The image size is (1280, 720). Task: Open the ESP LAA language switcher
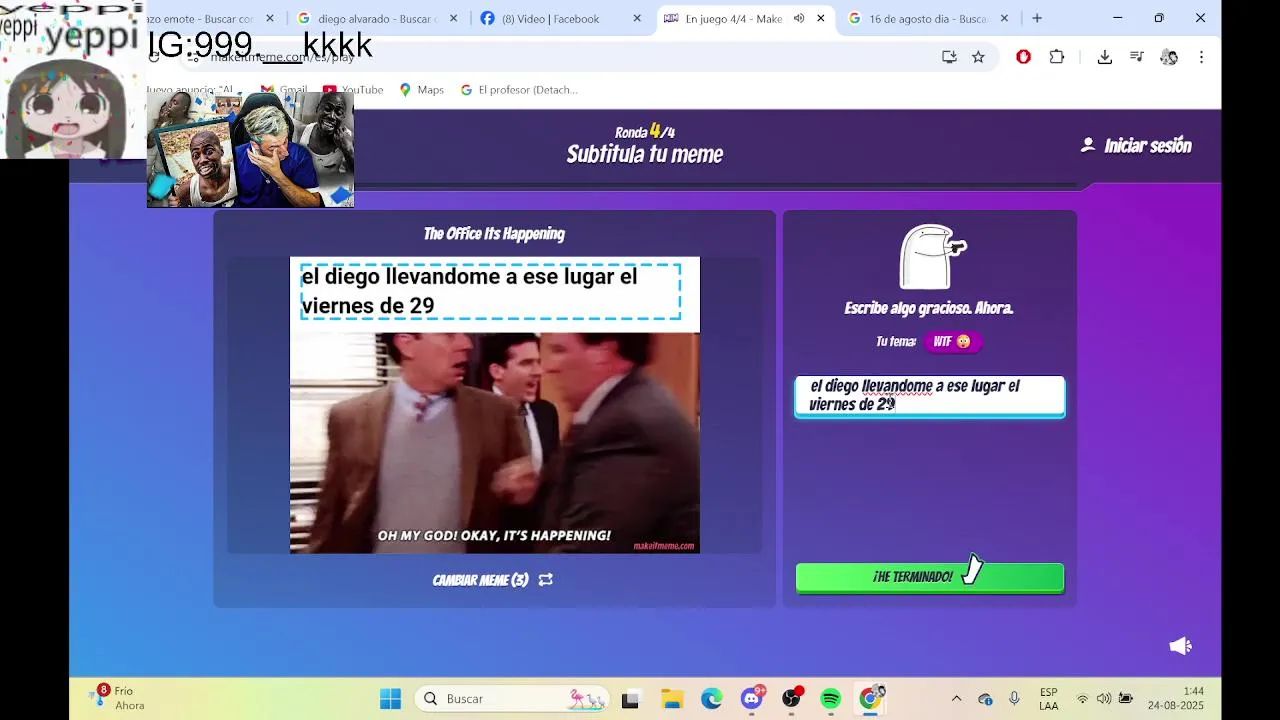tap(1049, 699)
